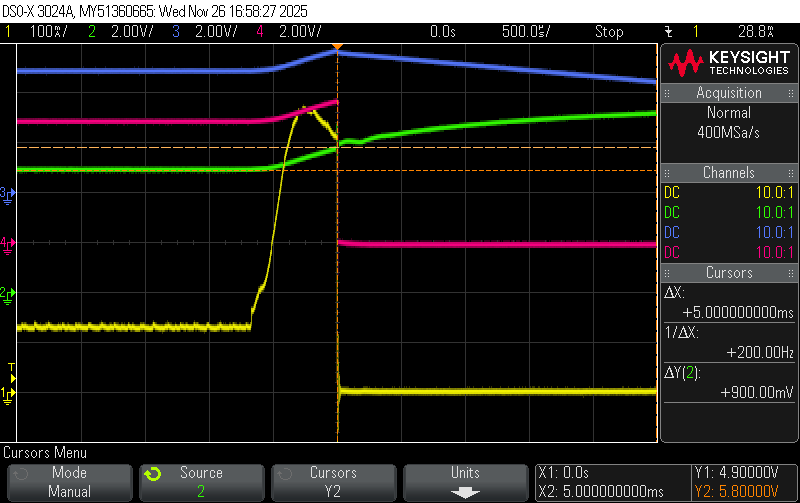Click the green rotate-knob icon on Source
The width and height of the screenshot is (800, 503).
(x=153, y=474)
